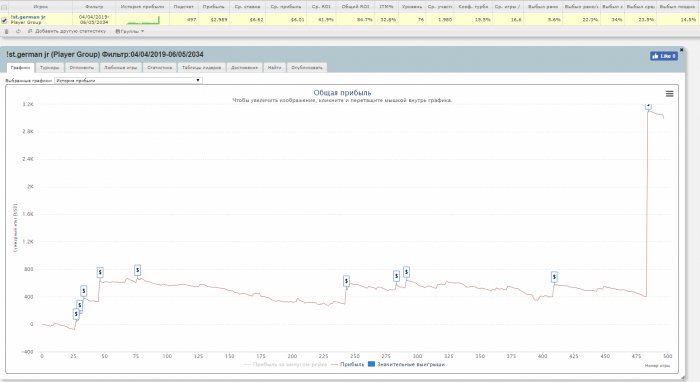Open the Найти tab
Image resolution: width=700 pixels, height=382 pixels.
point(275,67)
